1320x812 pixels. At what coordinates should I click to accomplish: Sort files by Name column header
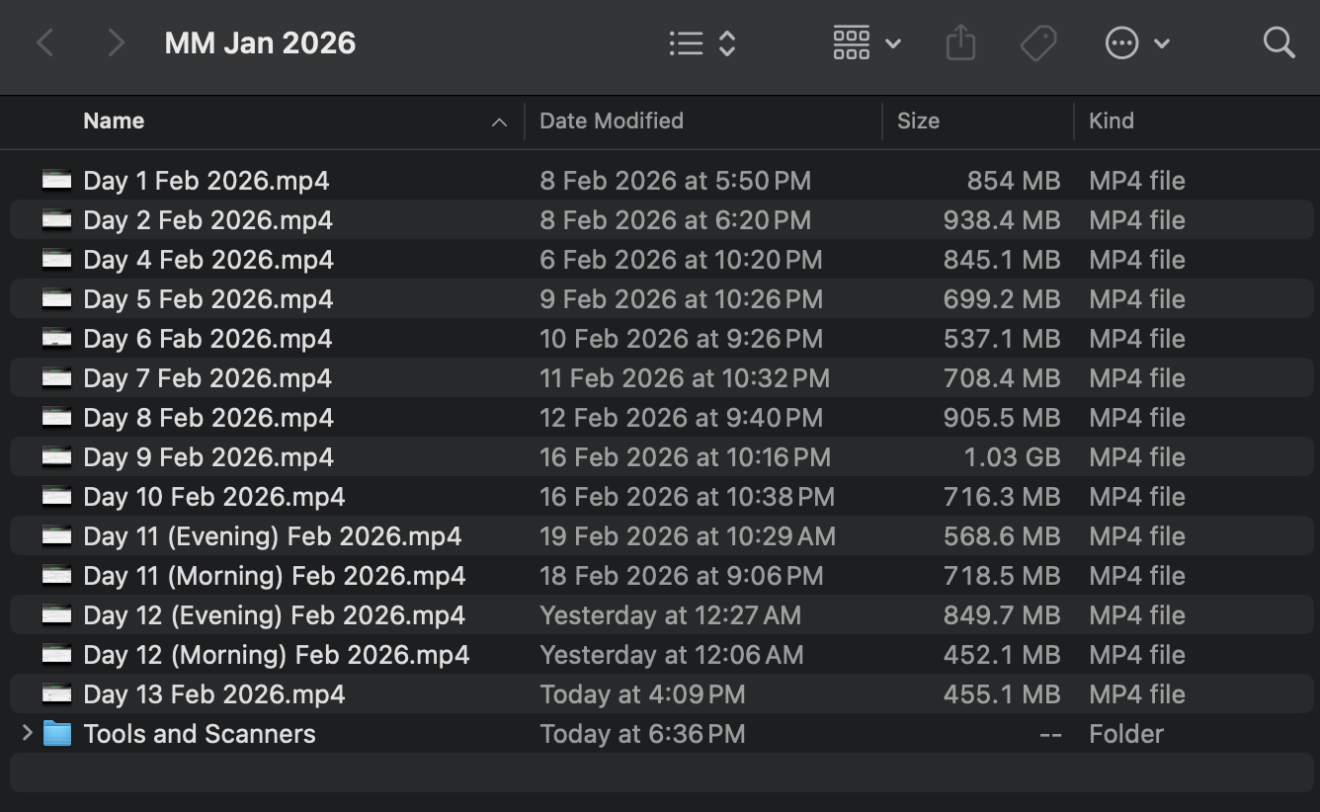click(114, 121)
